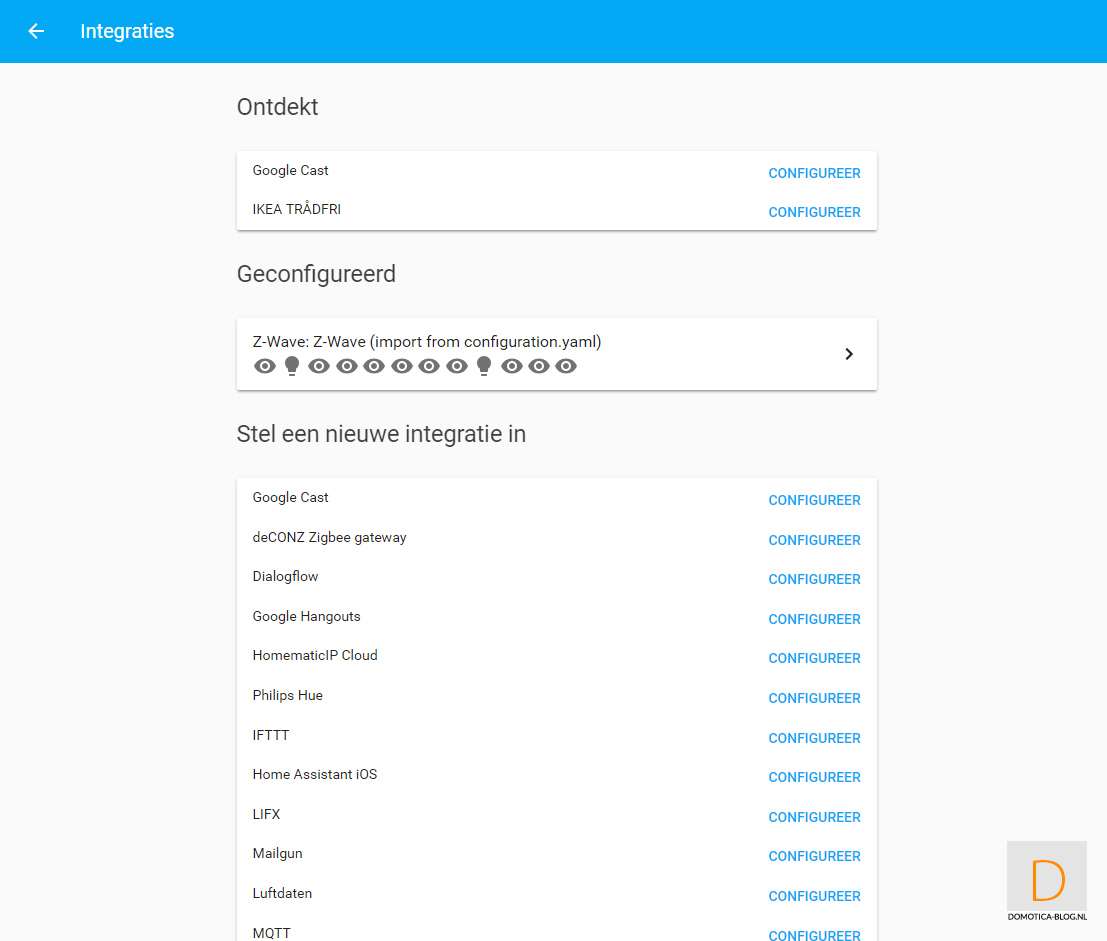Click Configureer for LIFX
The width and height of the screenshot is (1107, 941).
point(814,817)
